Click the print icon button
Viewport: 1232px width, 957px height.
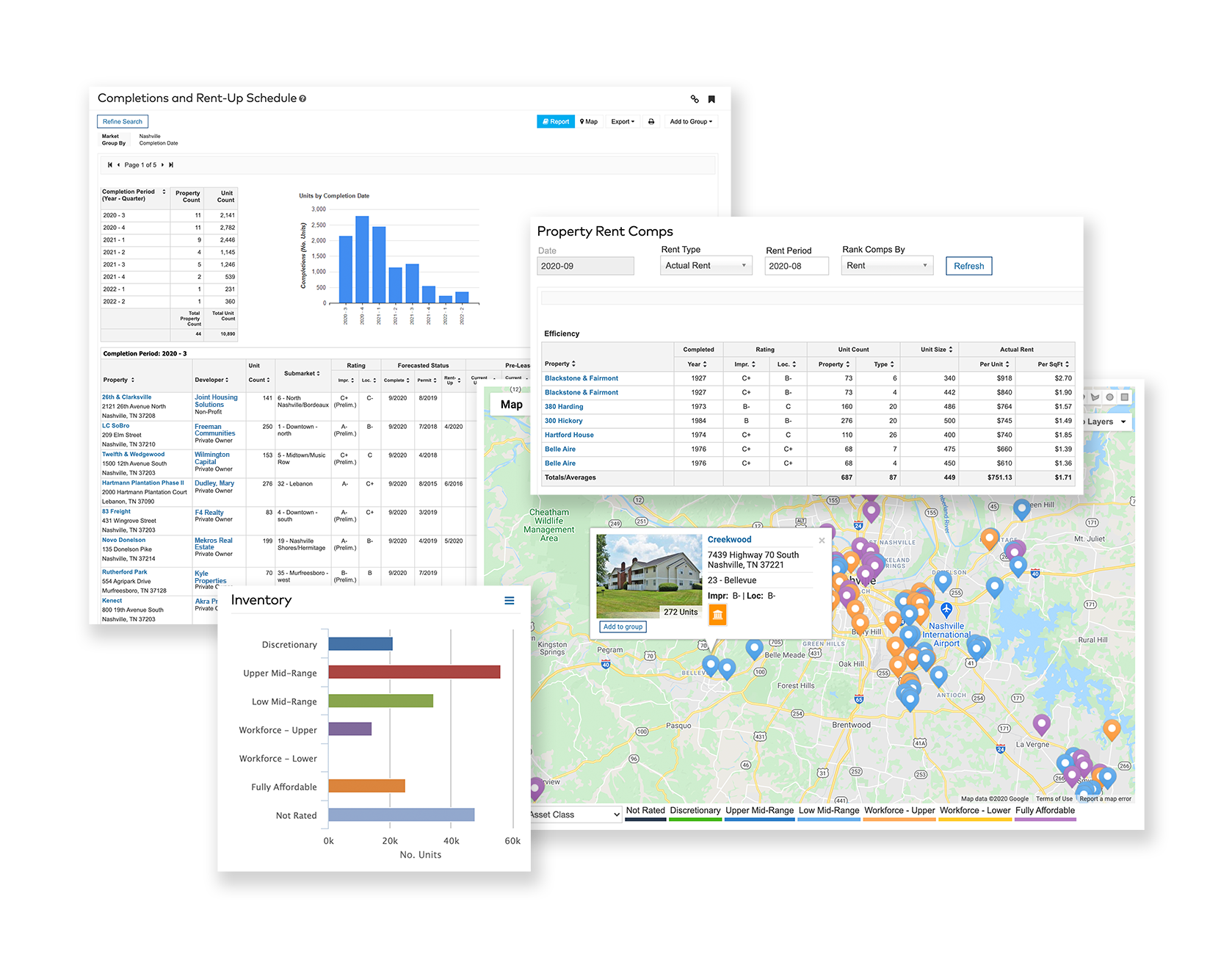point(651,122)
